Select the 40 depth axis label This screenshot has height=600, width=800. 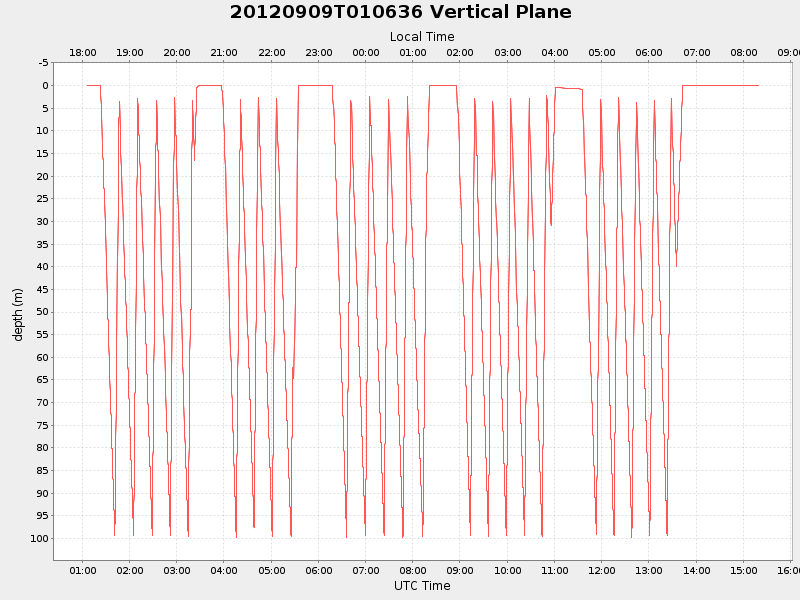coord(43,266)
